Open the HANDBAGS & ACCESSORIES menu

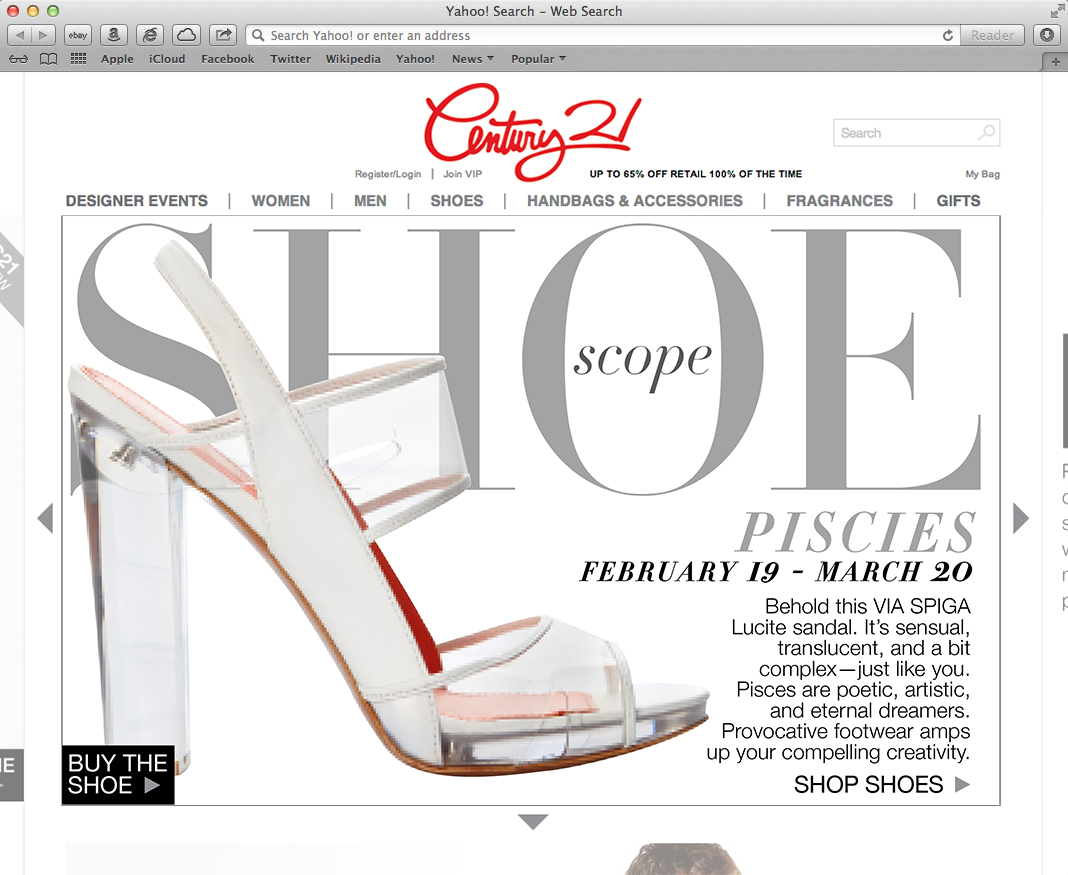[635, 201]
